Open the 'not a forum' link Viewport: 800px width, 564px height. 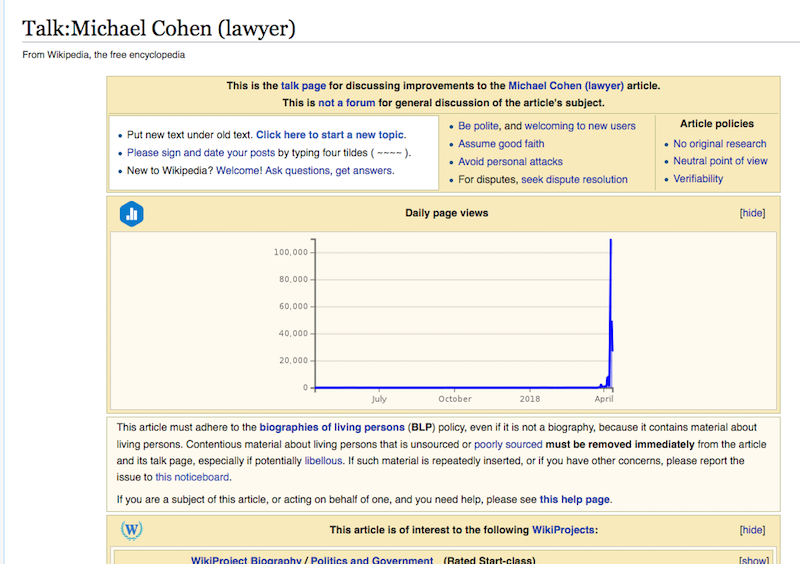tap(346, 103)
